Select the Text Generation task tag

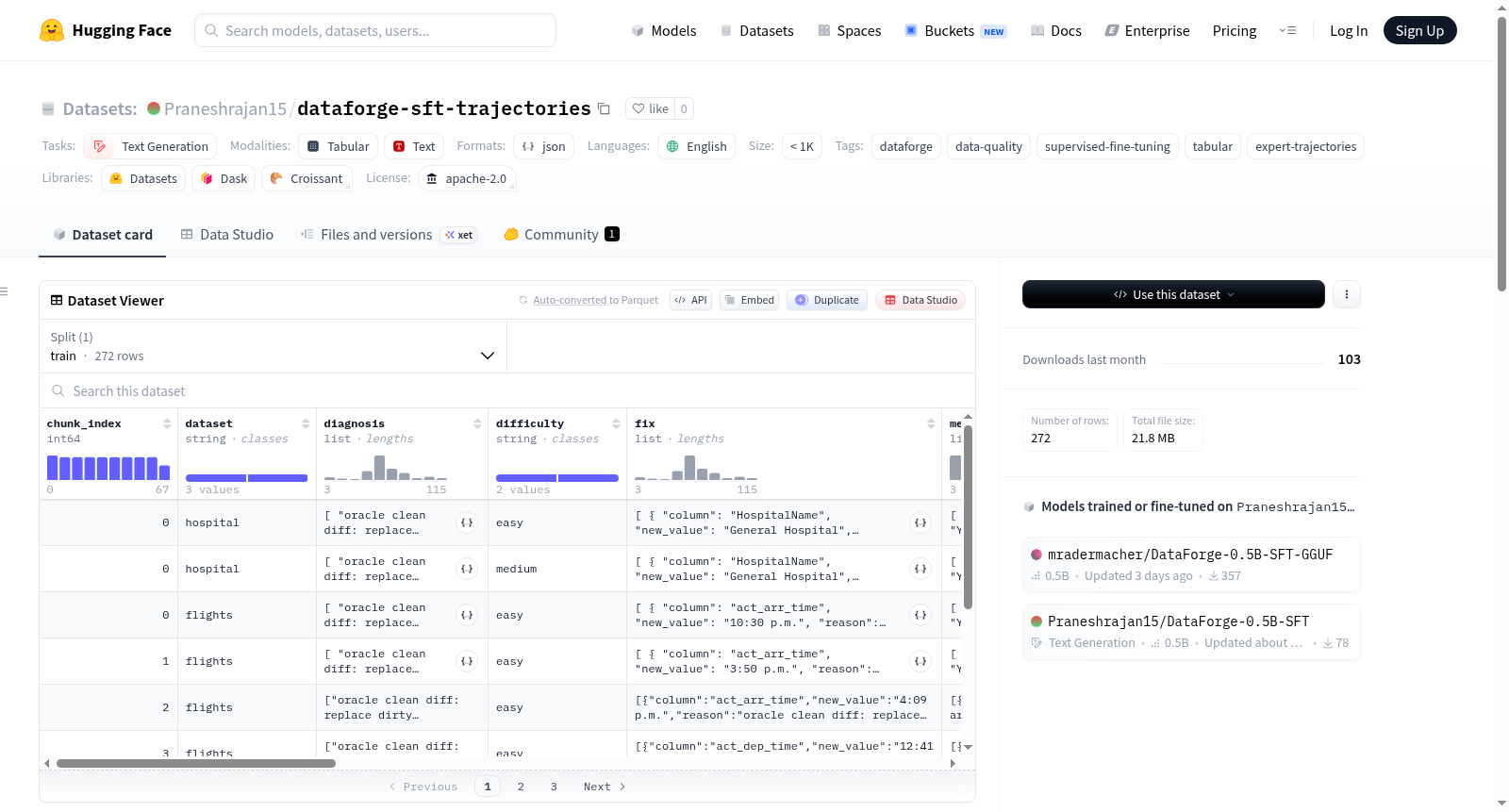[x=150, y=146]
